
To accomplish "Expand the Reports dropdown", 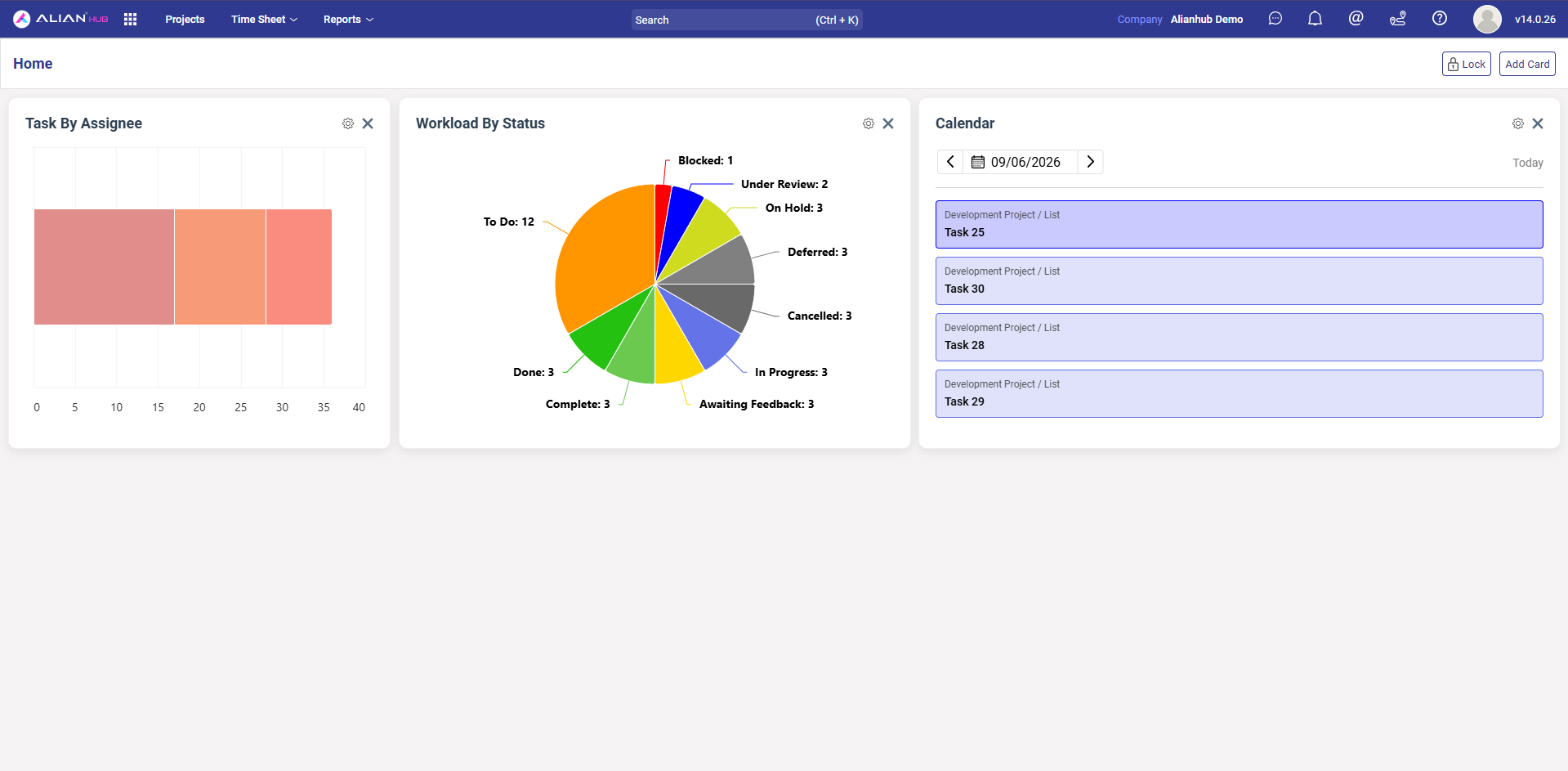I will [x=348, y=19].
